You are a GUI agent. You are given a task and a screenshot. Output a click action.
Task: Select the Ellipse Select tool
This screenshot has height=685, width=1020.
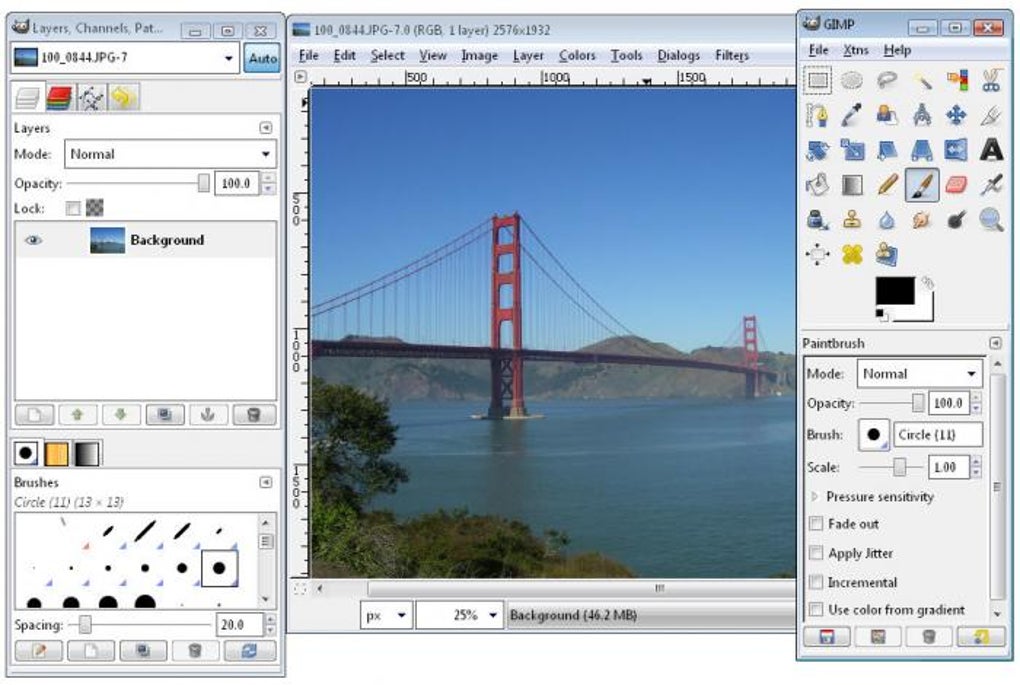[852, 81]
